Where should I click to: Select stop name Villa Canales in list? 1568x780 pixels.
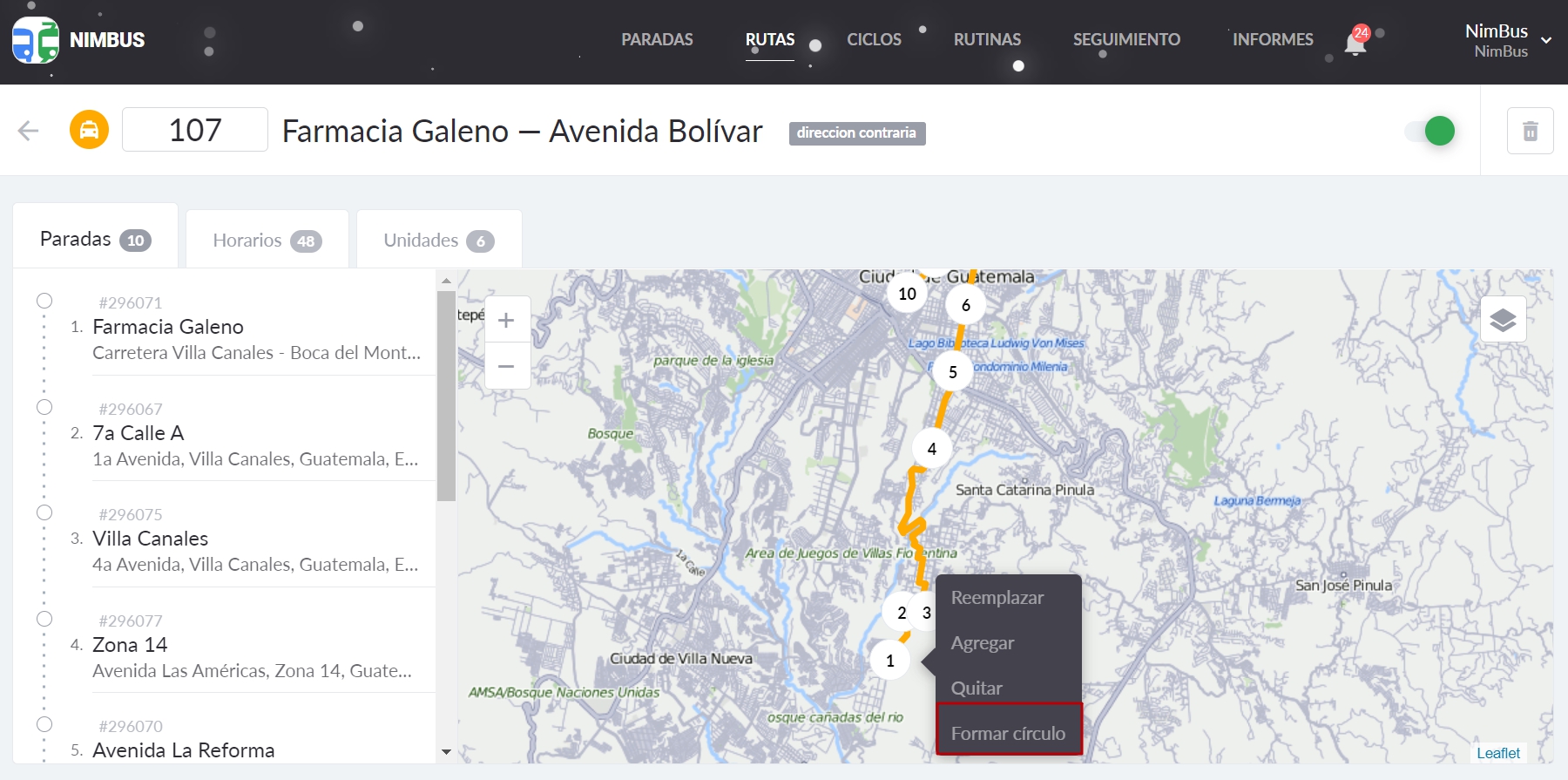151,539
